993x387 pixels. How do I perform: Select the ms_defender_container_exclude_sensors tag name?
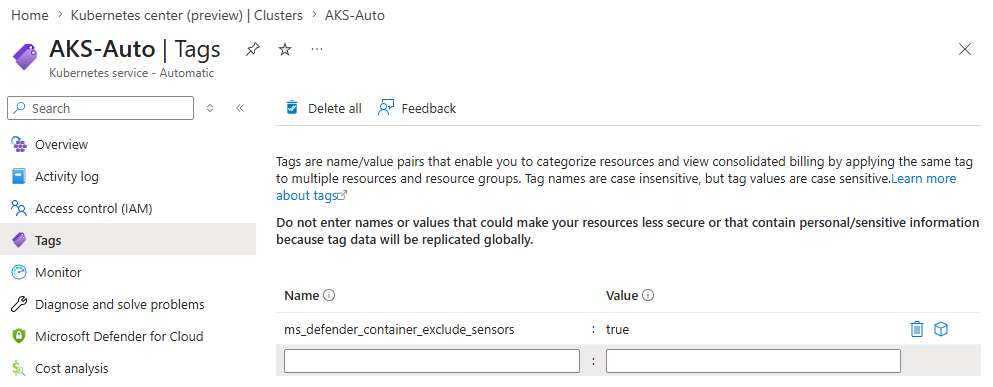coord(399,330)
